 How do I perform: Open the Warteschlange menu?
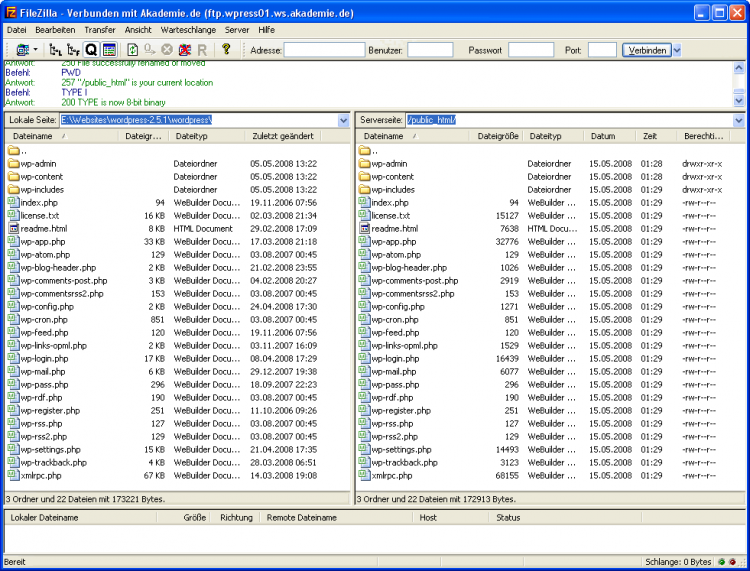pos(189,30)
